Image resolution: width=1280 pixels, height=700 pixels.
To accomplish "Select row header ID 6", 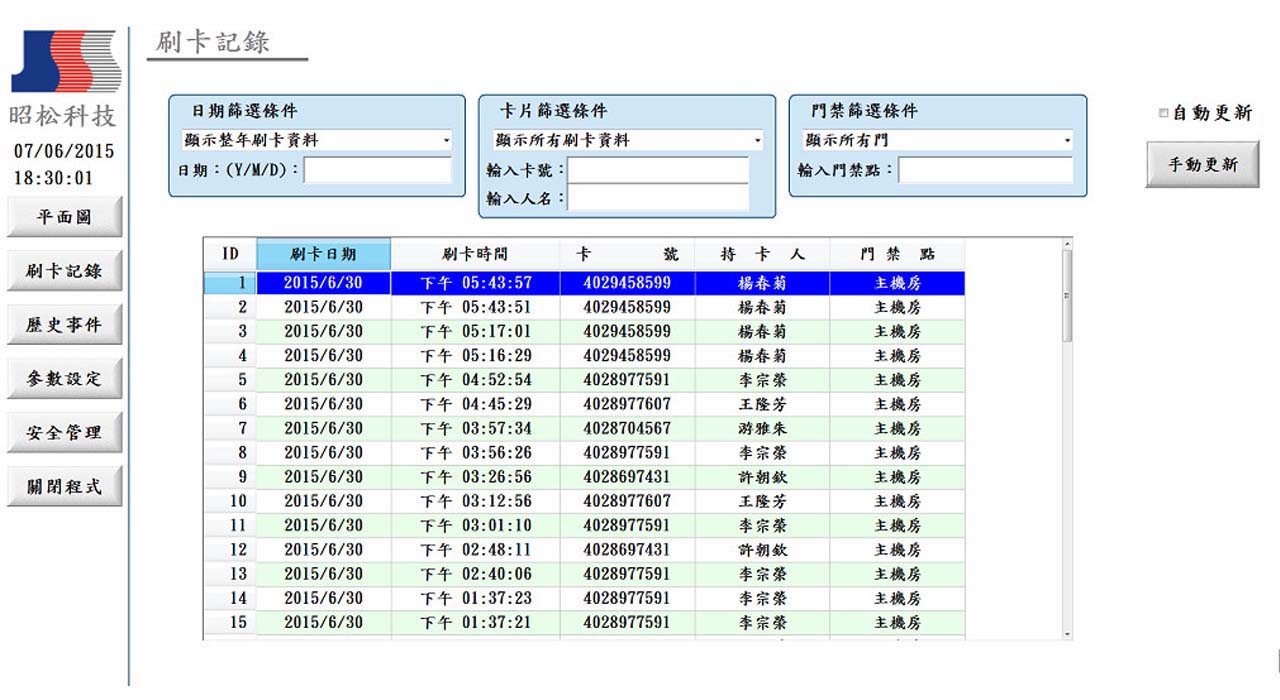I will (230, 404).
